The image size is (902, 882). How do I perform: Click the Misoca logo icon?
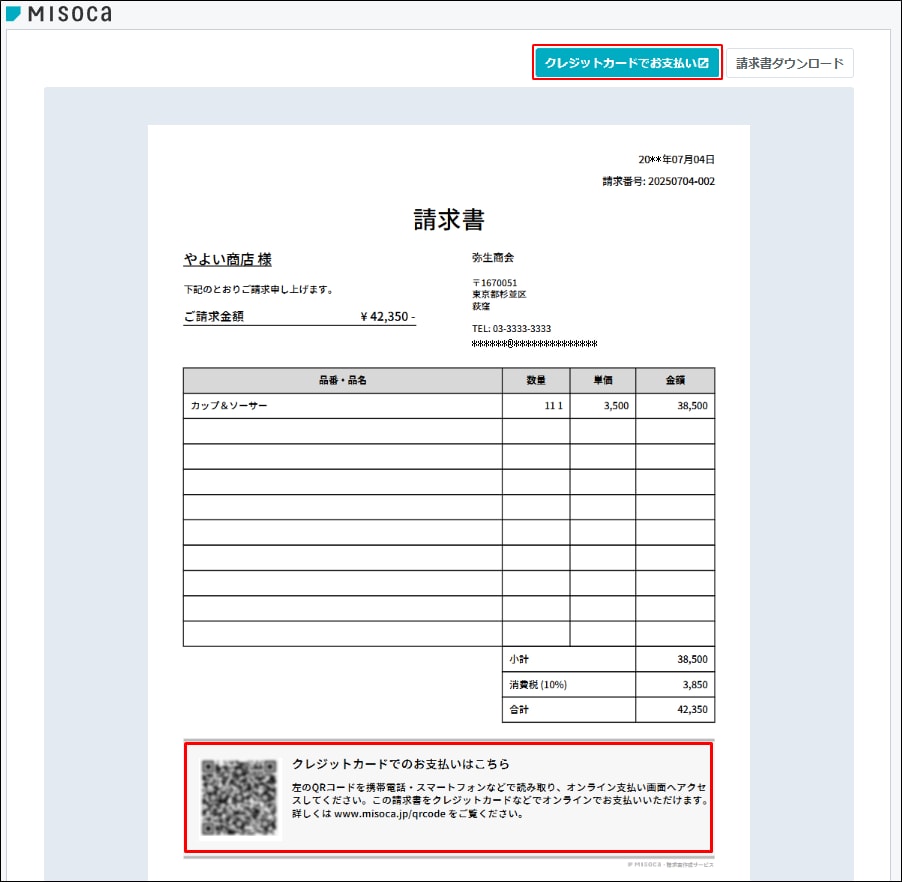coord(13,14)
